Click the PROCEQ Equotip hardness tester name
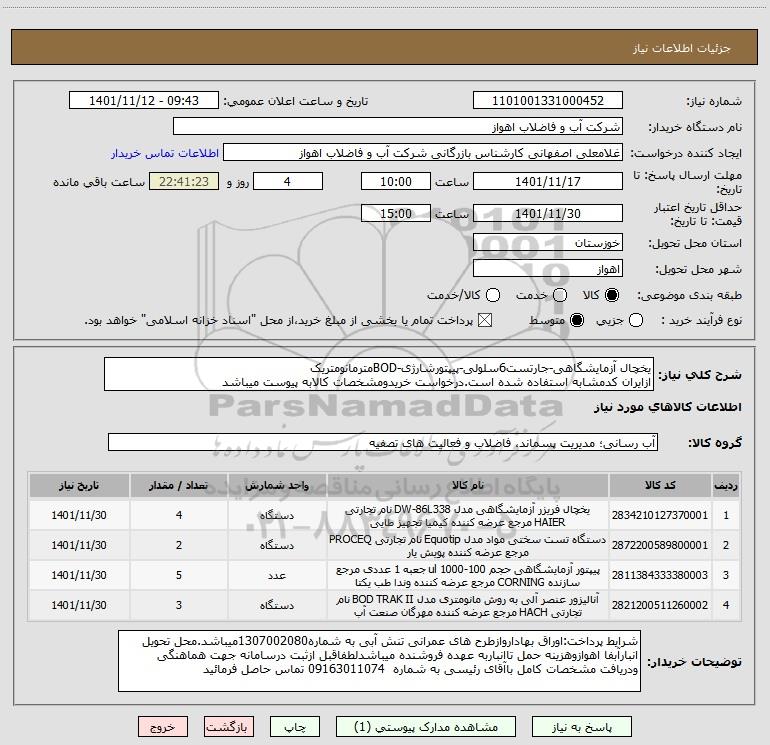The width and height of the screenshot is (770, 745). coord(468,546)
